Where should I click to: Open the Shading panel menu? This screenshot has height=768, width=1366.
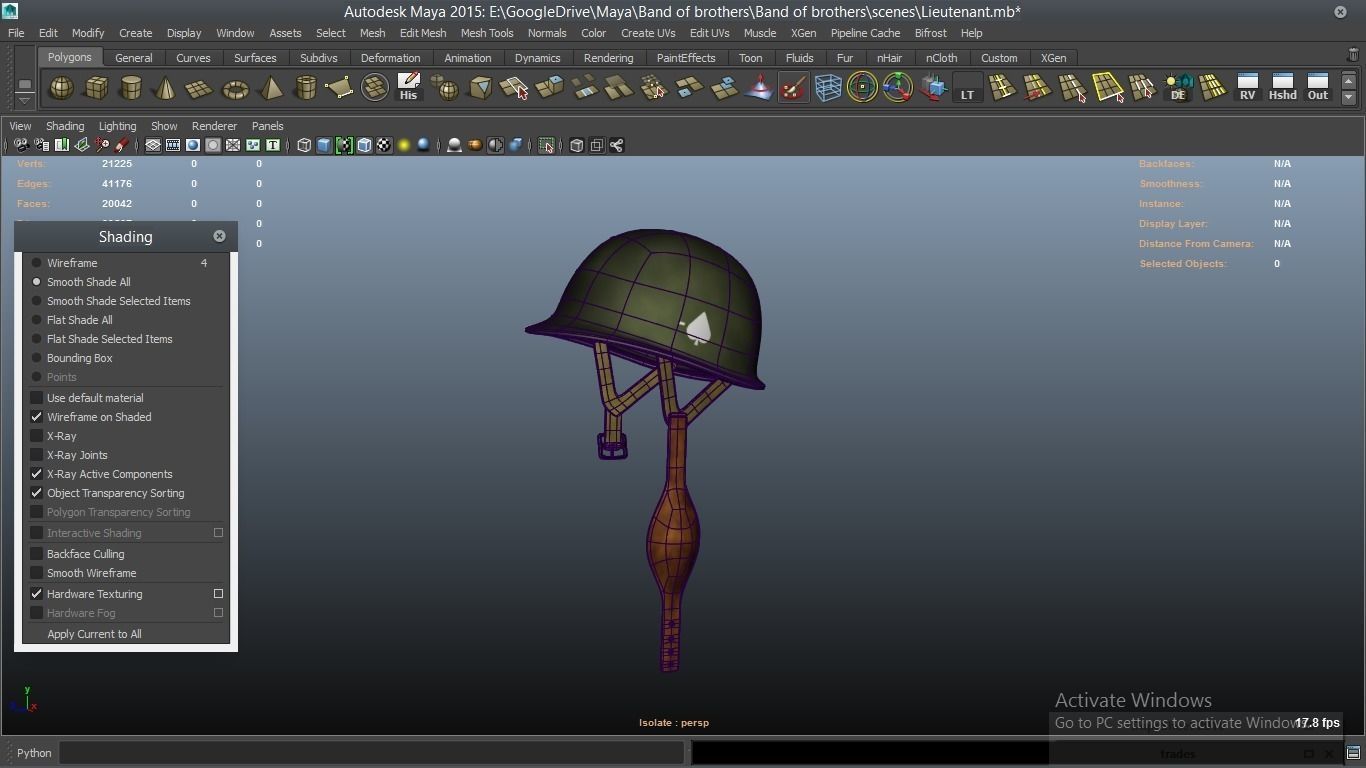(65, 126)
